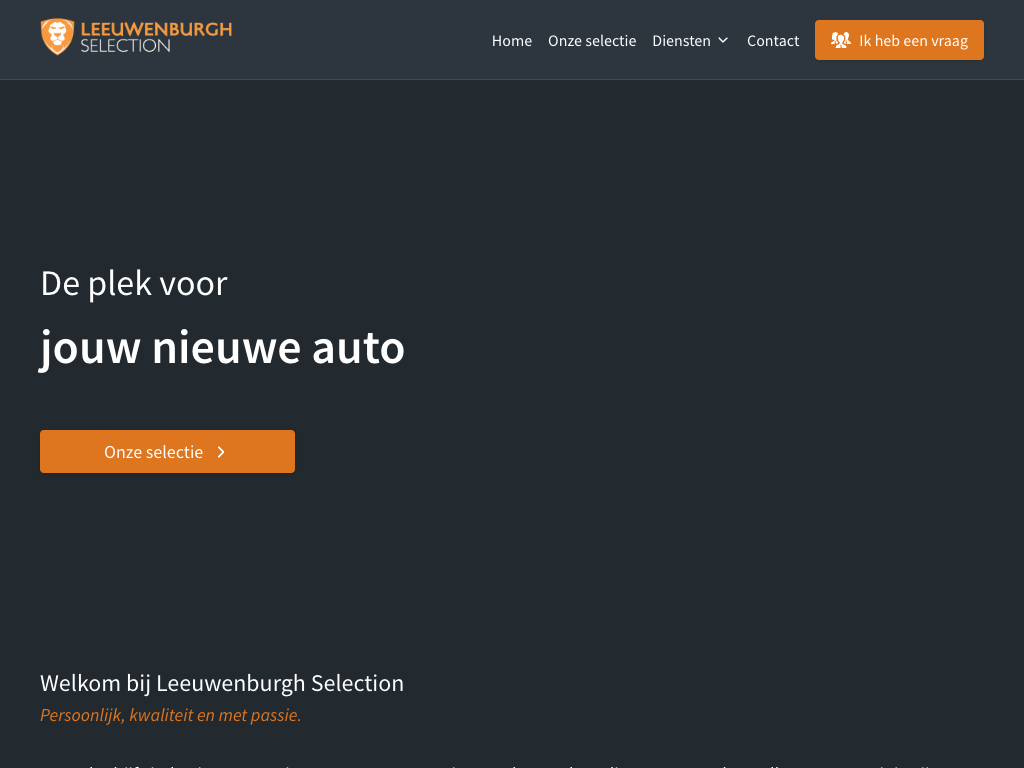Expand the Diensten dropdown chevron
Screen dimensions: 1024x768
coord(723,41)
